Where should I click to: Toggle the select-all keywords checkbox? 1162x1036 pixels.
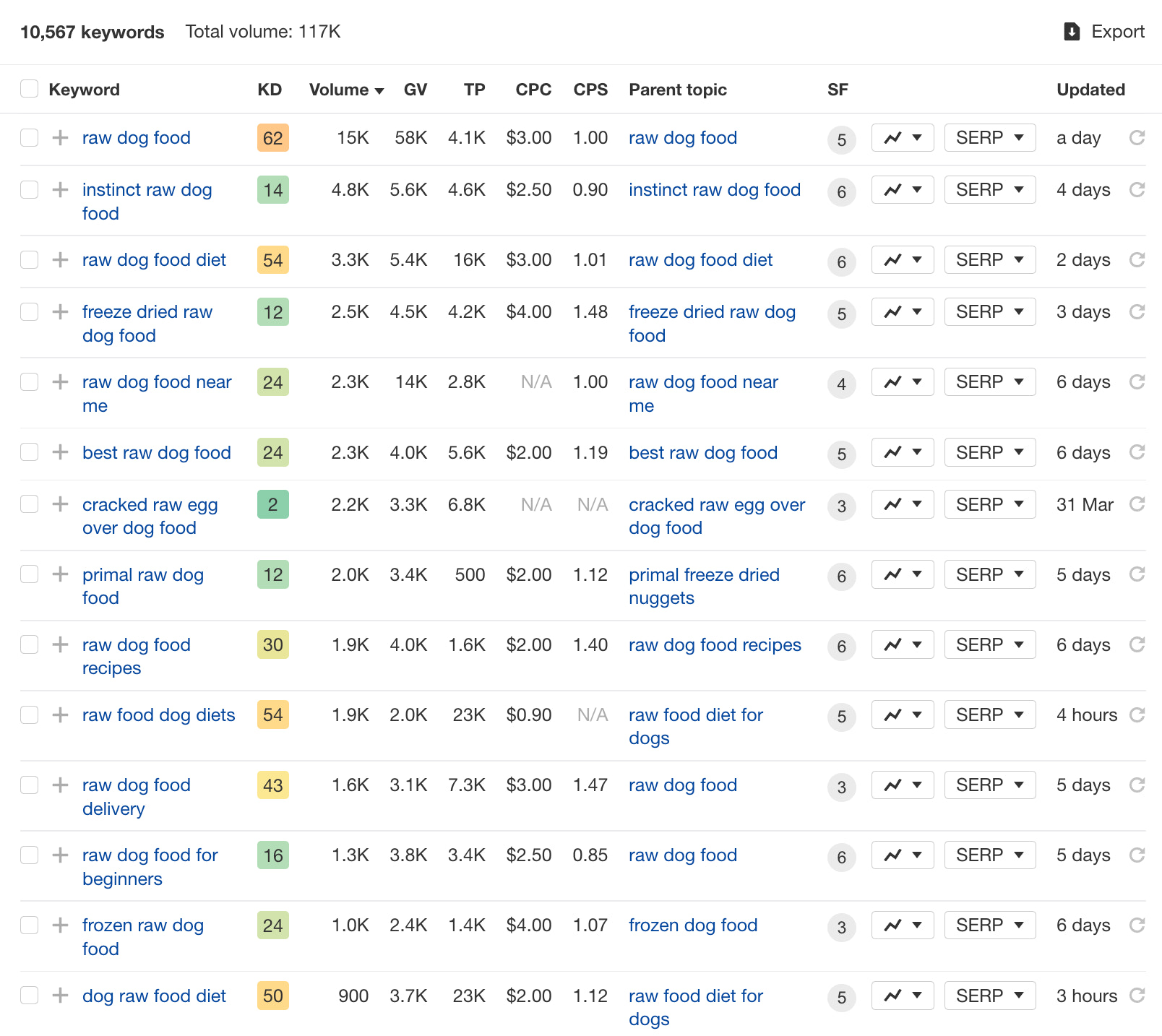point(30,89)
